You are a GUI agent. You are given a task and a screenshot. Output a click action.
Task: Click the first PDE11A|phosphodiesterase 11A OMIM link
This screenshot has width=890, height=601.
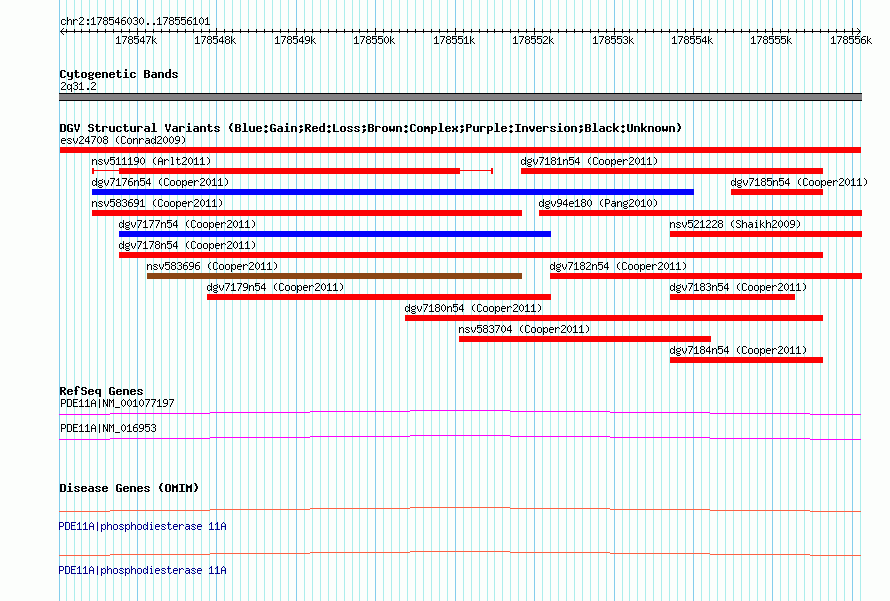click(x=142, y=527)
